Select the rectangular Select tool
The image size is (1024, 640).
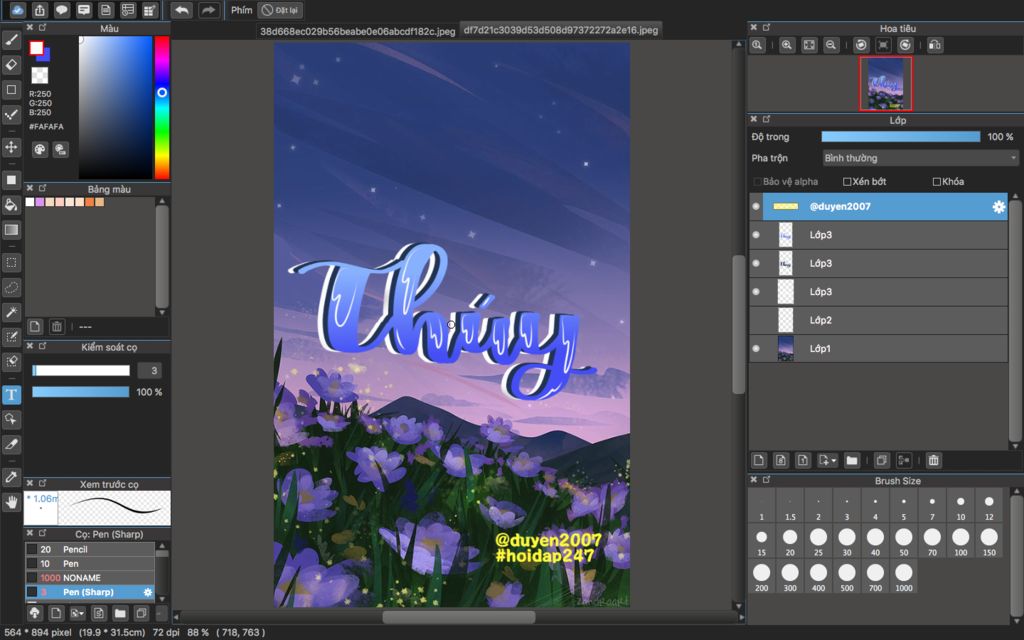(12, 263)
